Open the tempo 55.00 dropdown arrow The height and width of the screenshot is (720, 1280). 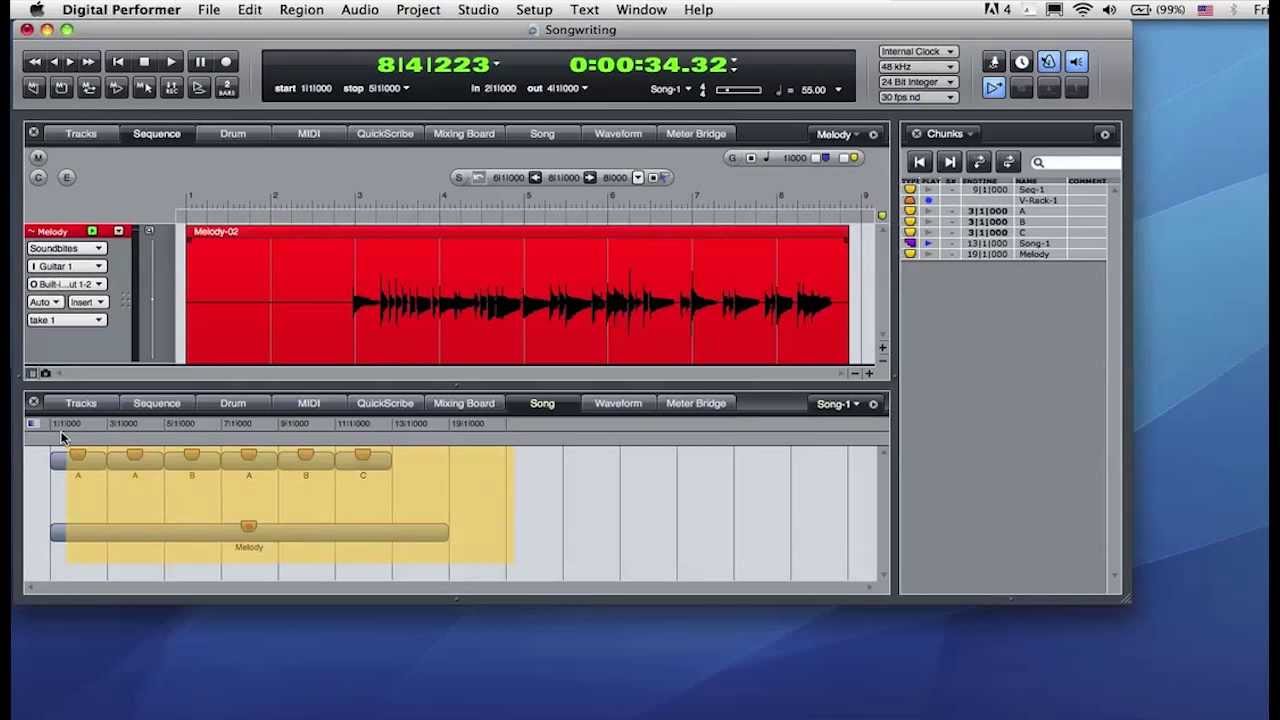coord(838,90)
